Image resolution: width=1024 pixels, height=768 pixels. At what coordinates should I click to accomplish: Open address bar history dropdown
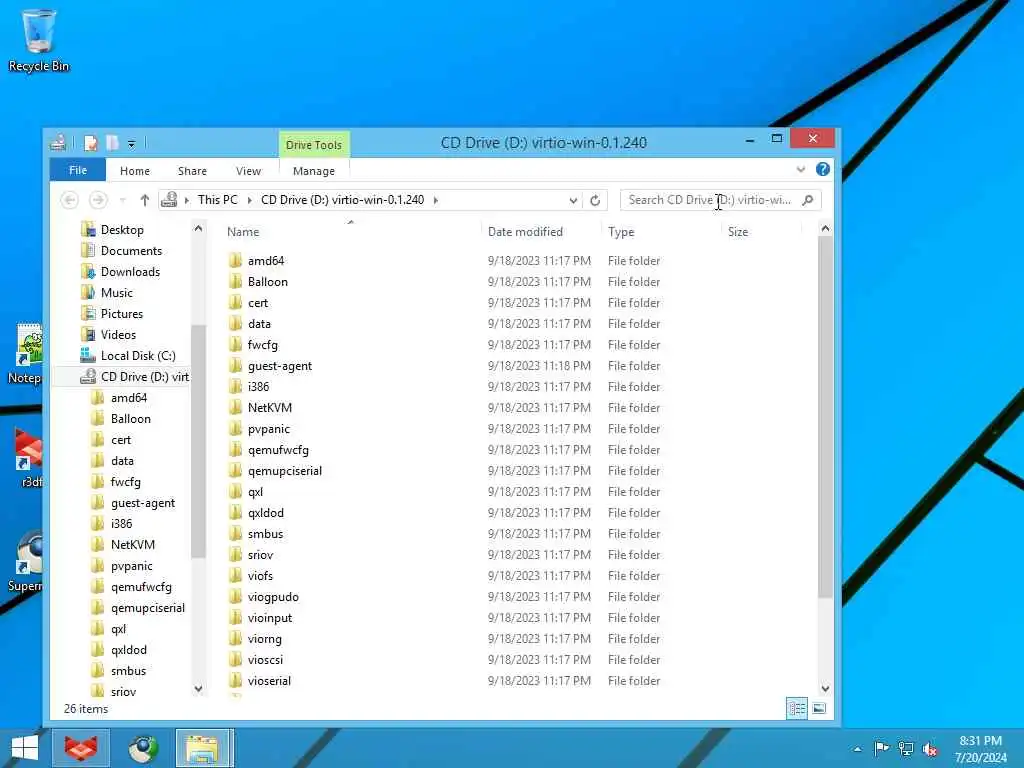pyautogui.click(x=573, y=200)
